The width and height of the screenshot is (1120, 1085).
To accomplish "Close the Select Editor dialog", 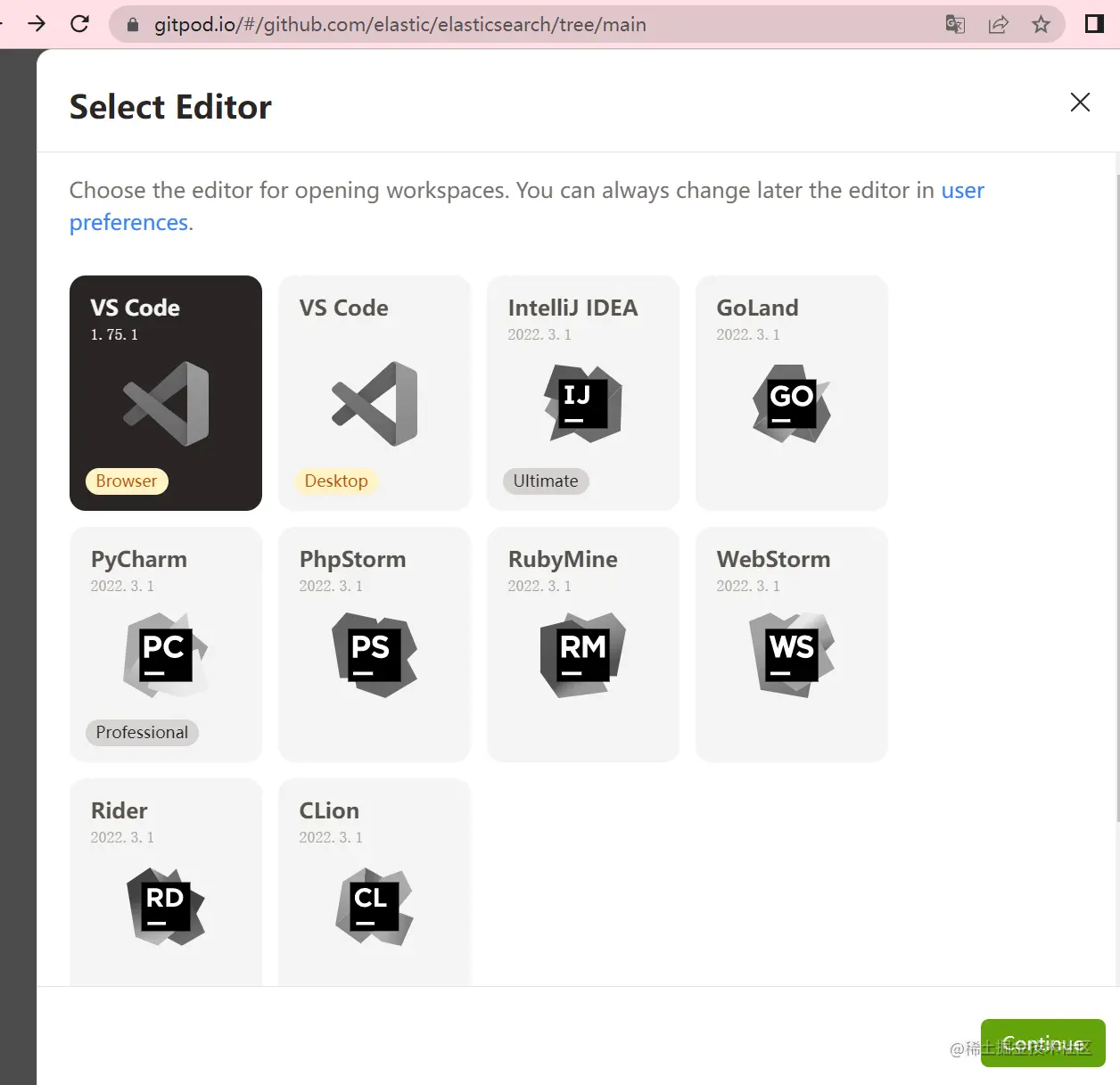I will click(1080, 103).
